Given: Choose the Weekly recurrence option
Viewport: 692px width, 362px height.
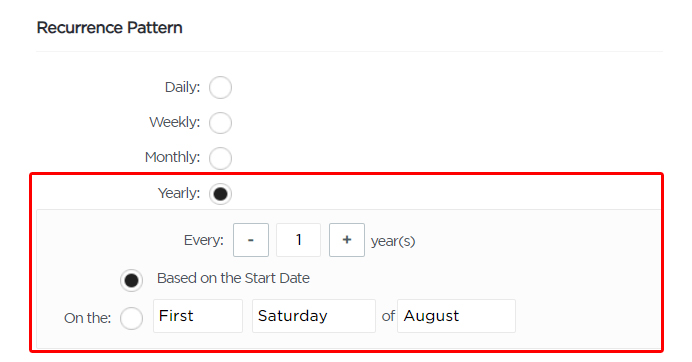Looking at the screenshot, I should 220,123.
